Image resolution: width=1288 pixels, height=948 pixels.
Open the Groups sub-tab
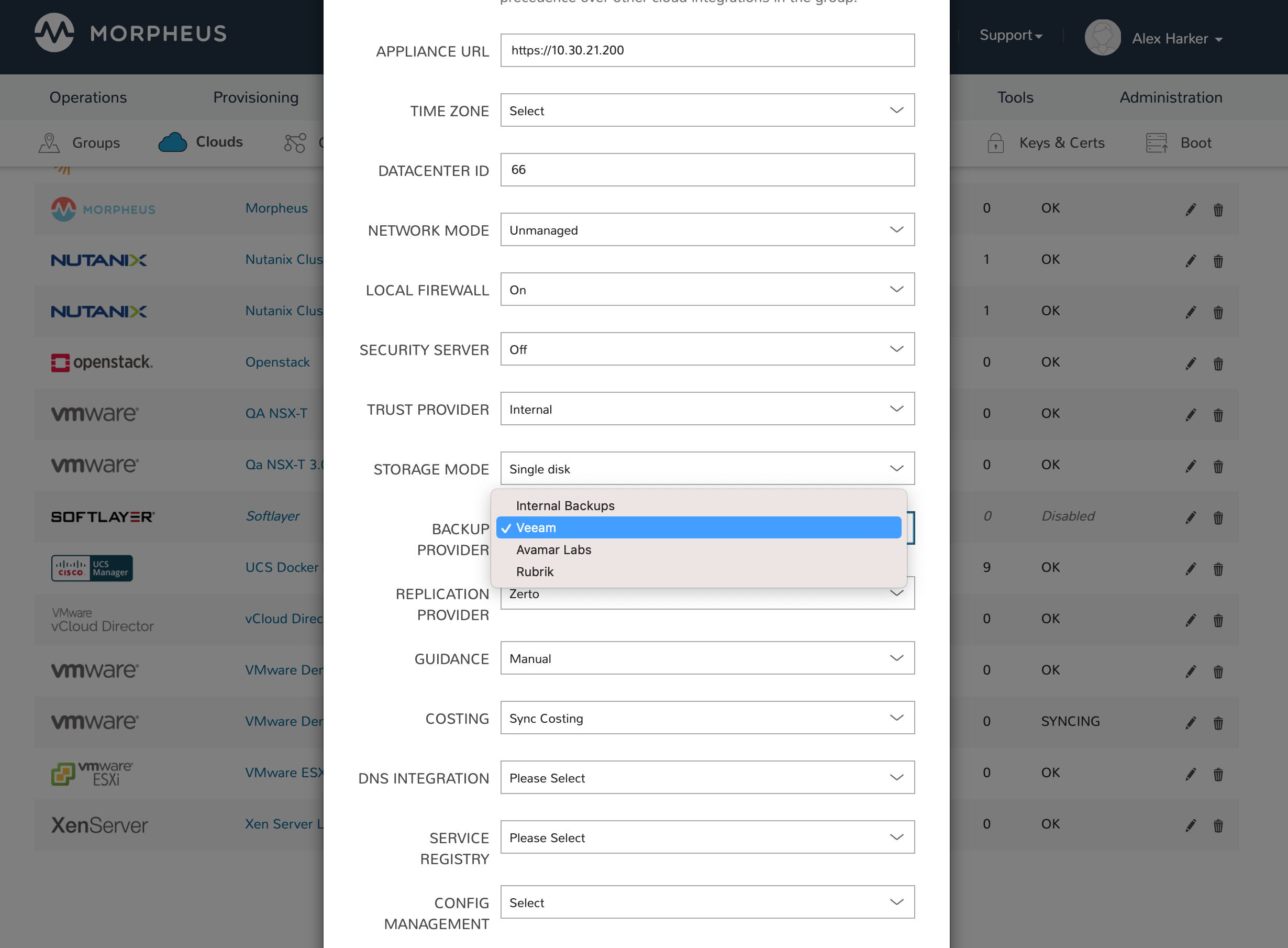(x=95, y=142)
